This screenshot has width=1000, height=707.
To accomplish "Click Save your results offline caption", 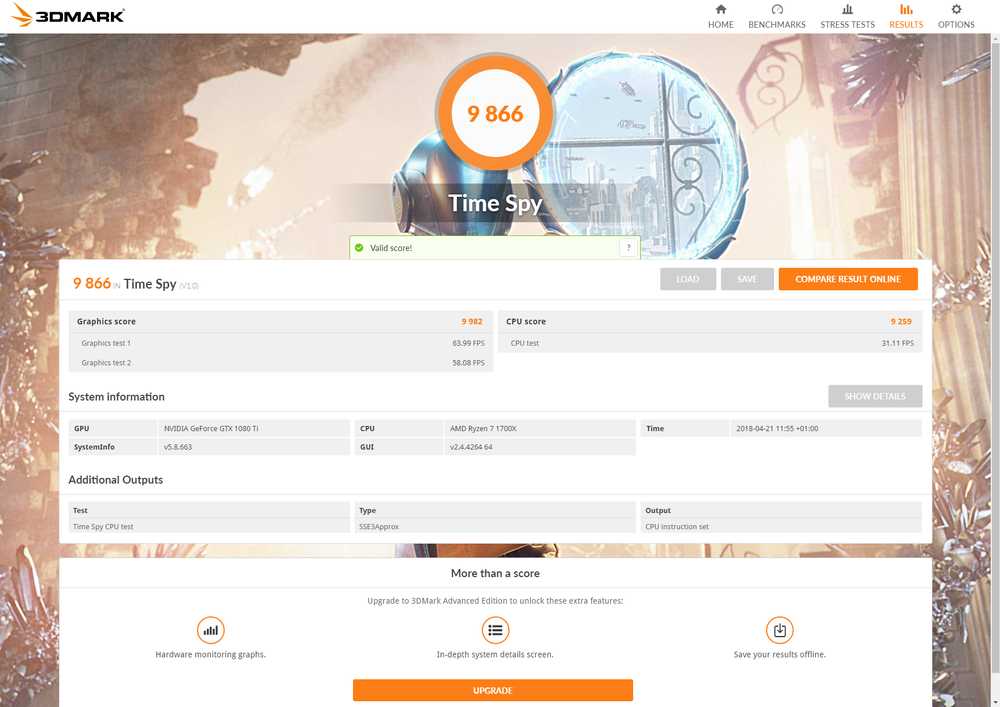I will coord(779,654).
